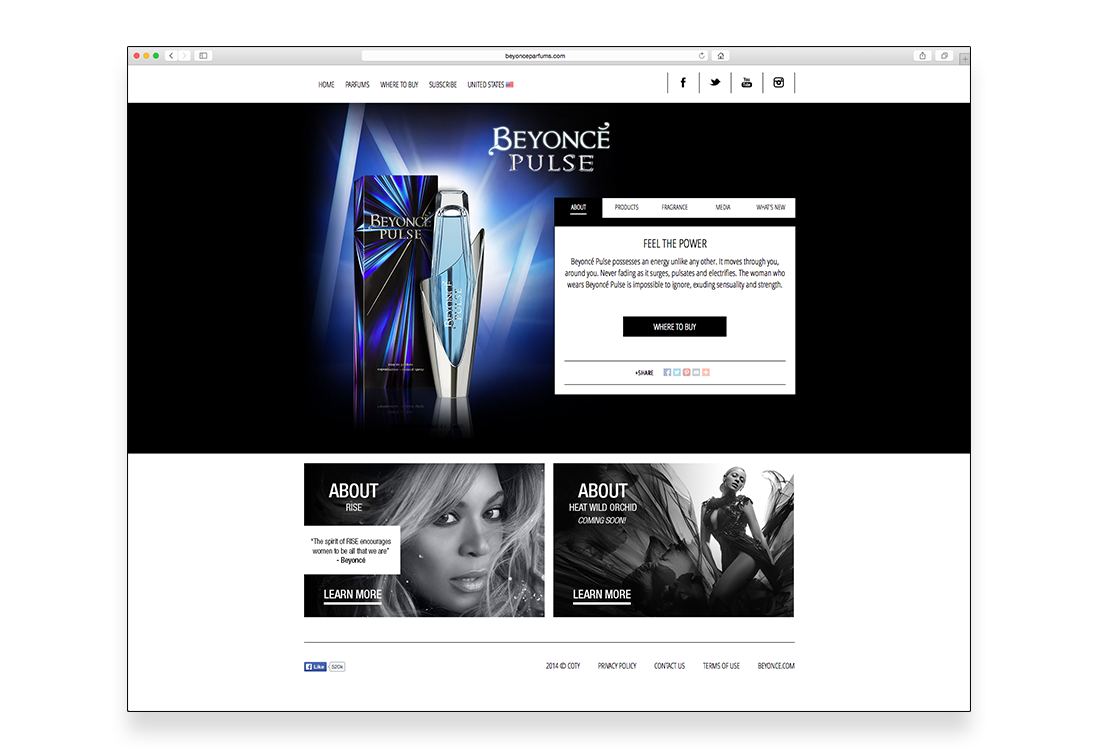The image size is (1100, 750).
Task: Click the +SHARE label
Action: (644, 373)
